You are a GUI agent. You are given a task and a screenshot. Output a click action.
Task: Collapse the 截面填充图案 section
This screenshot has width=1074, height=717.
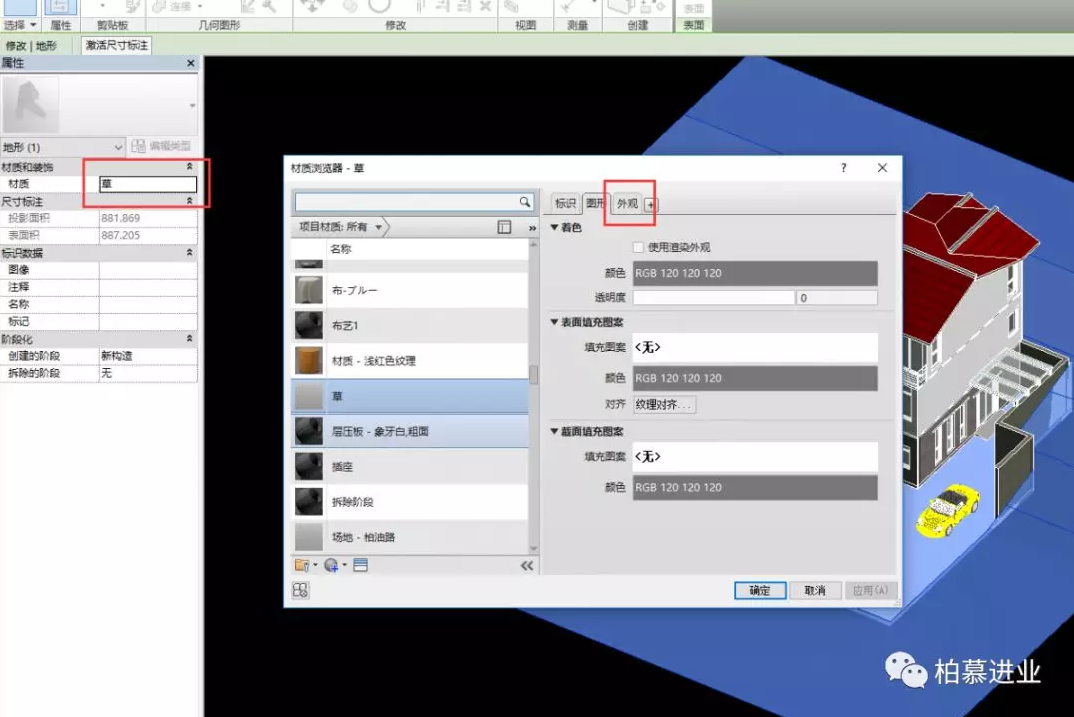[555, 431]
